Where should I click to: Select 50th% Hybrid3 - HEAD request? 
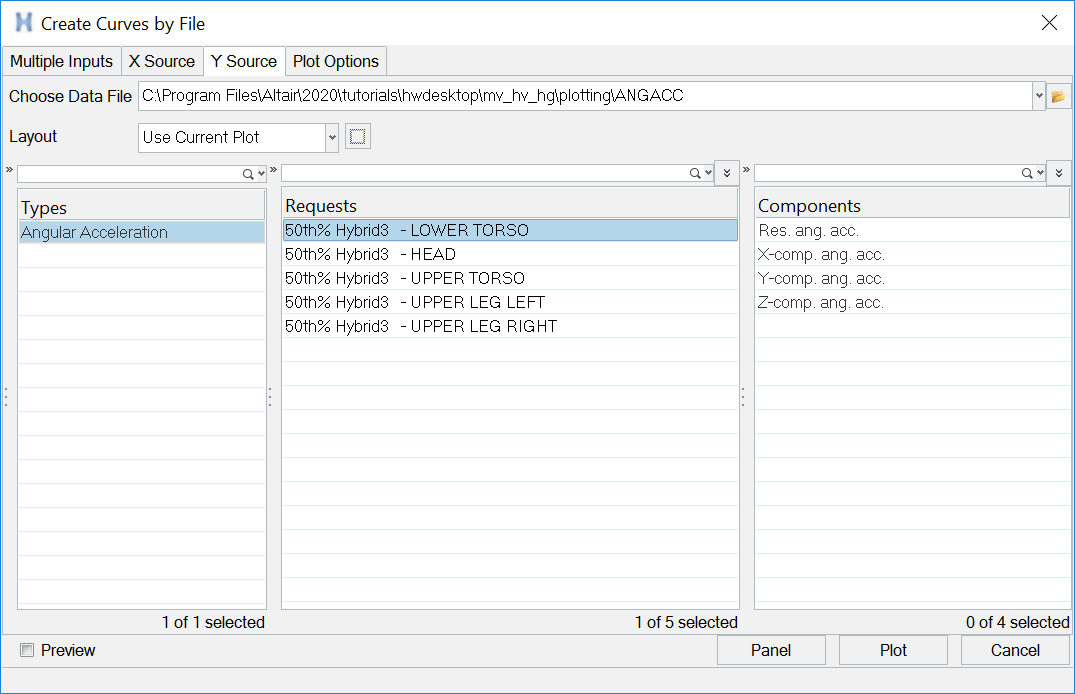click(x=510, y=254)
